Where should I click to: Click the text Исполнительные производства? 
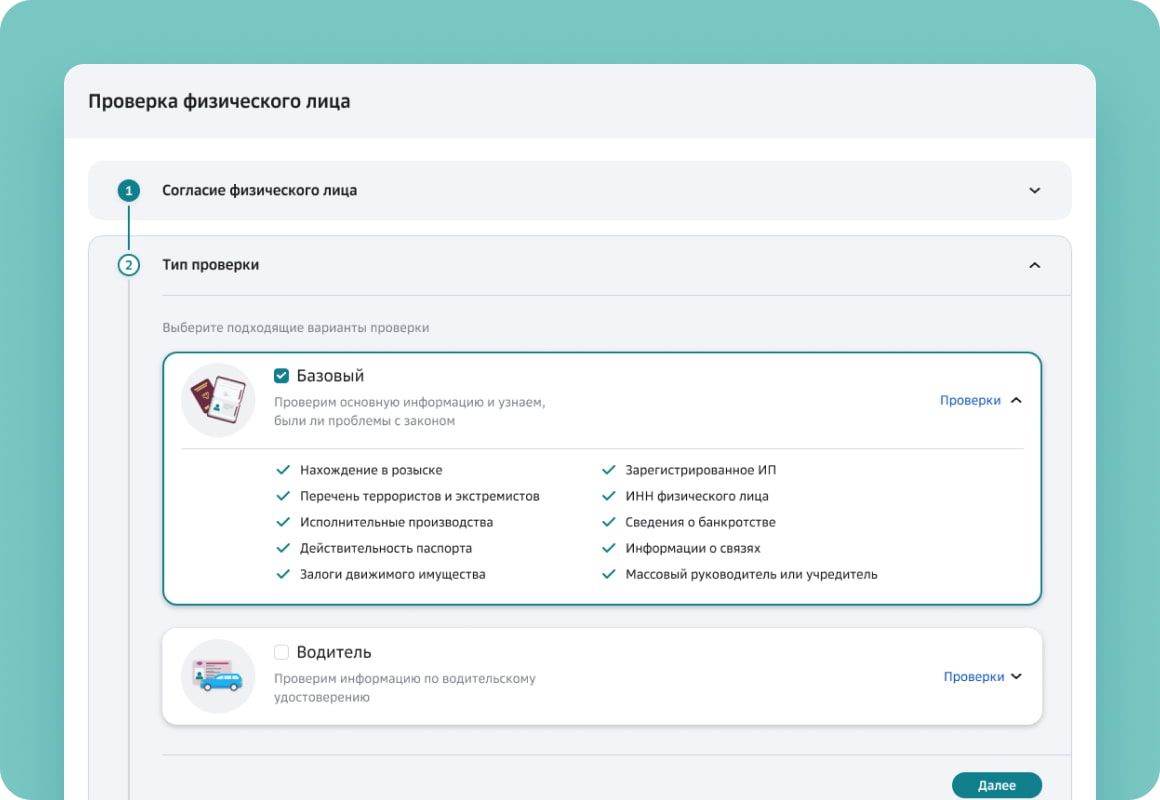coord(396,522)
